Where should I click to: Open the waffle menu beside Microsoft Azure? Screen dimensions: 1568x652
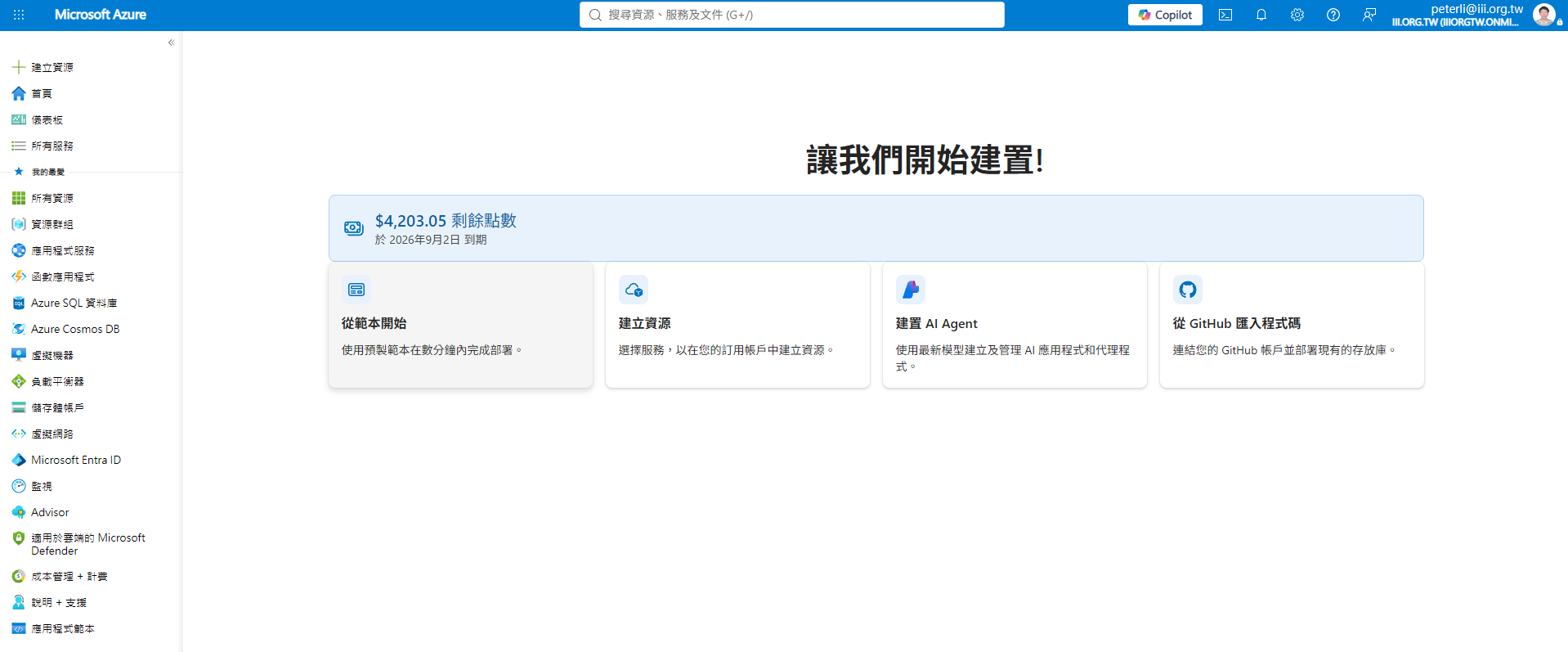[19, 15]
